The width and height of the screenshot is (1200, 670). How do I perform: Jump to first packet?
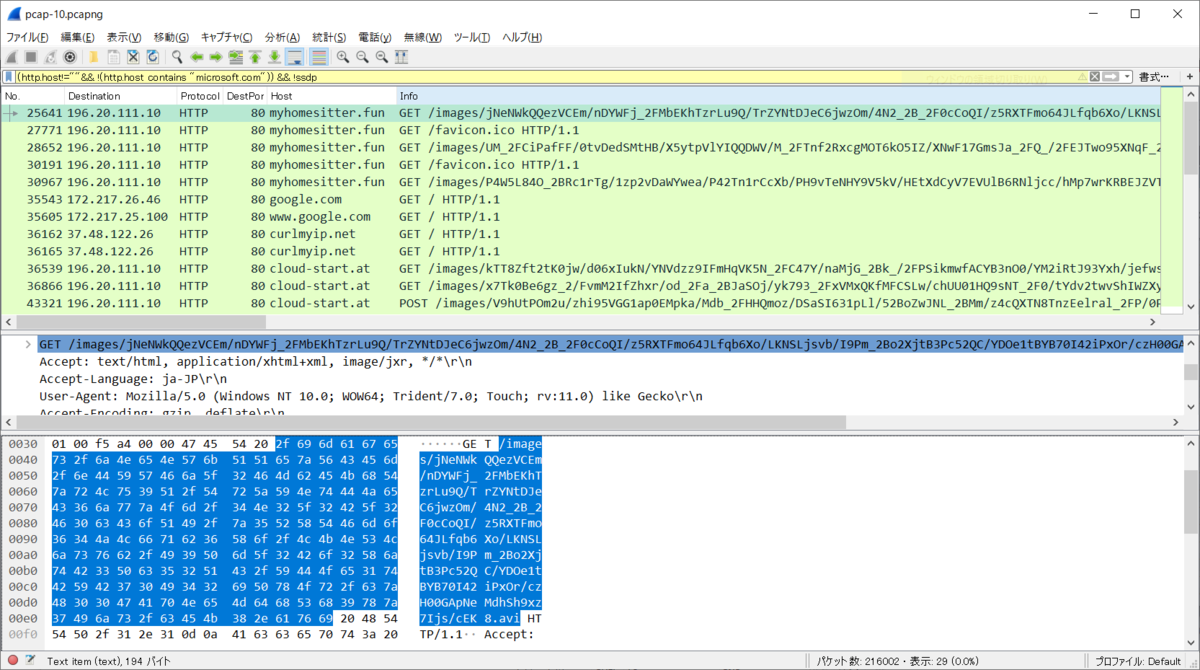(x=255, y=57)
